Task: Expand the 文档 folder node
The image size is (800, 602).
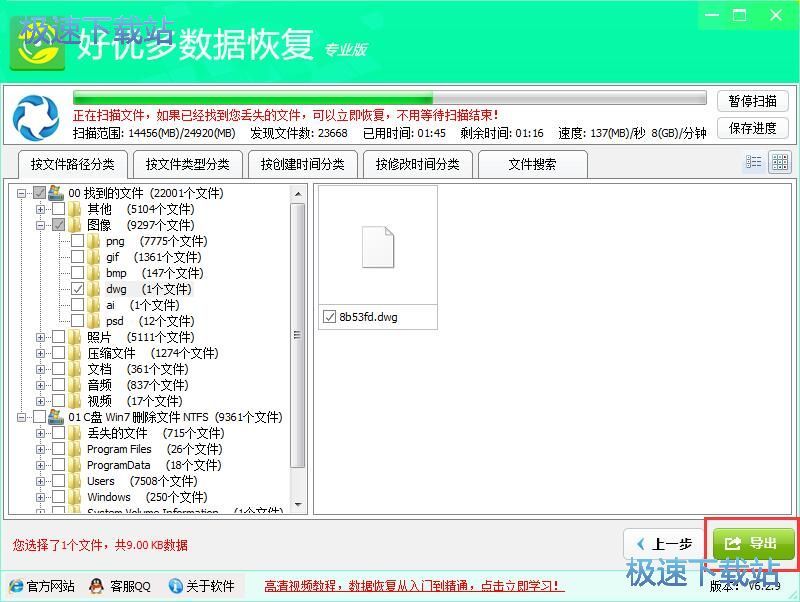Action: [40, 369]
